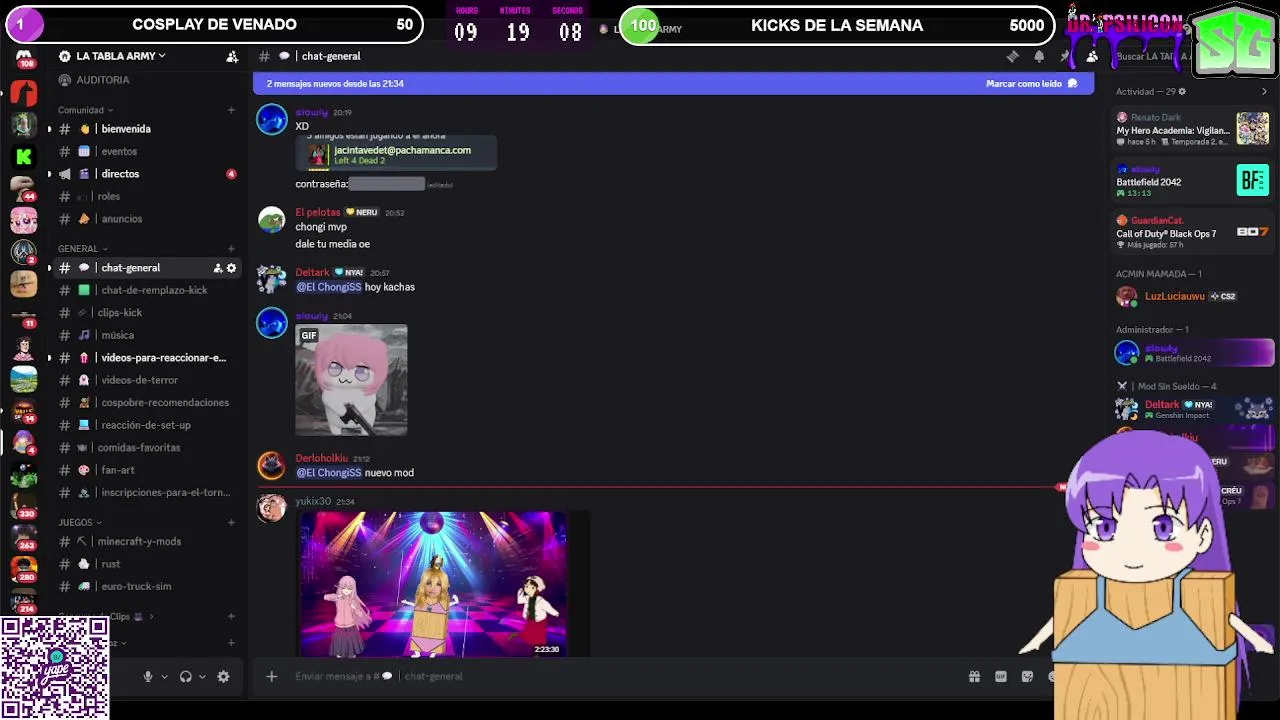Open the chat-de-remplazo-kick channel
This screenshot has width=1280, height=720.
[x=146, y=290]
